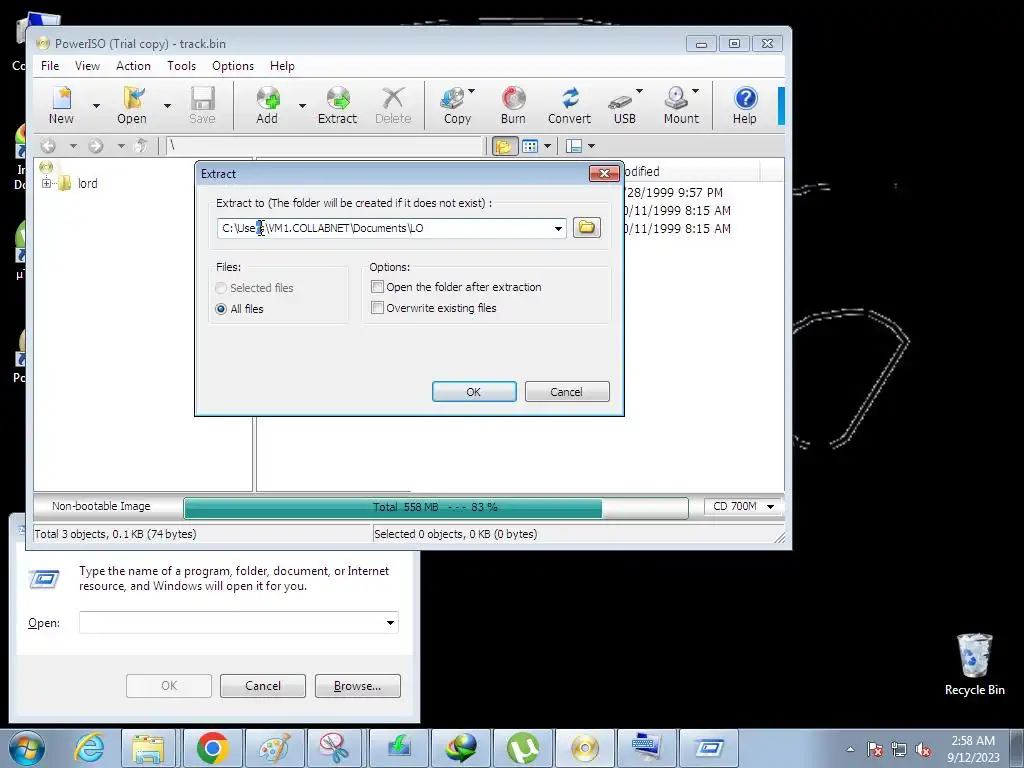Click the Open toolbar icon

click(133, 105)
